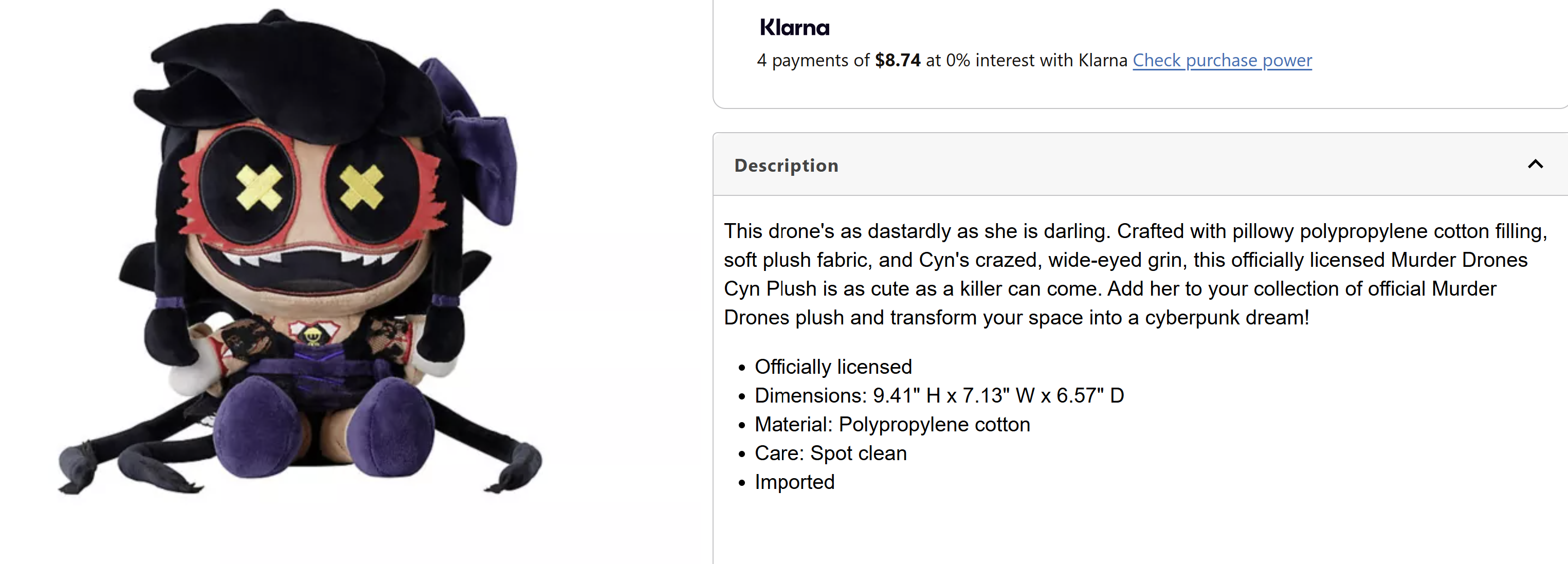Click the Description header title
This screenshot has width=1568, height=564.
pos(786,166)
